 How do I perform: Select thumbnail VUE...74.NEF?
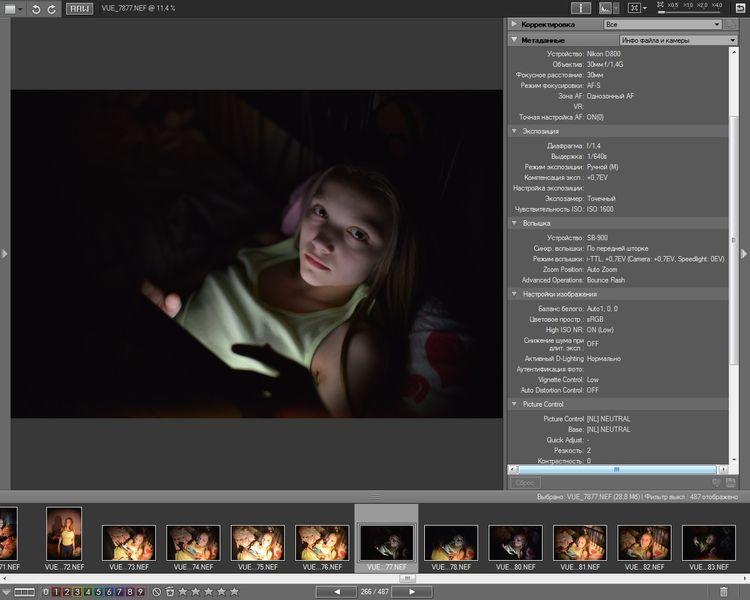[193, 543]
